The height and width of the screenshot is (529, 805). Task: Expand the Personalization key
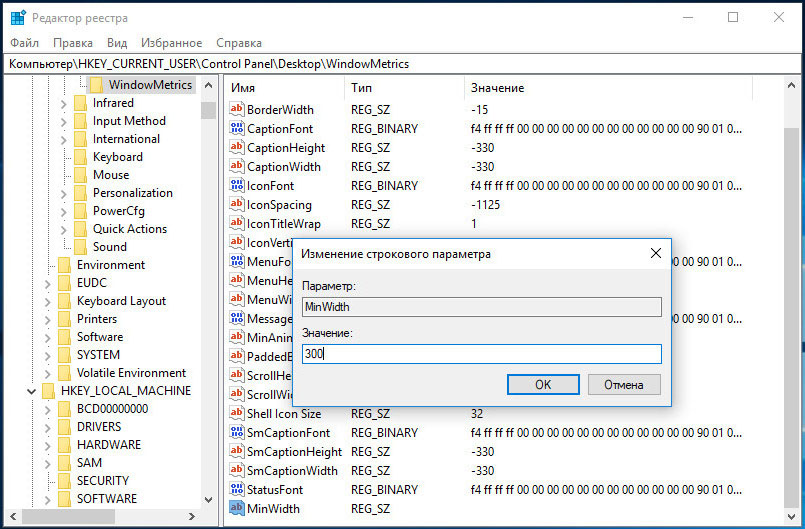pos(63,194)
